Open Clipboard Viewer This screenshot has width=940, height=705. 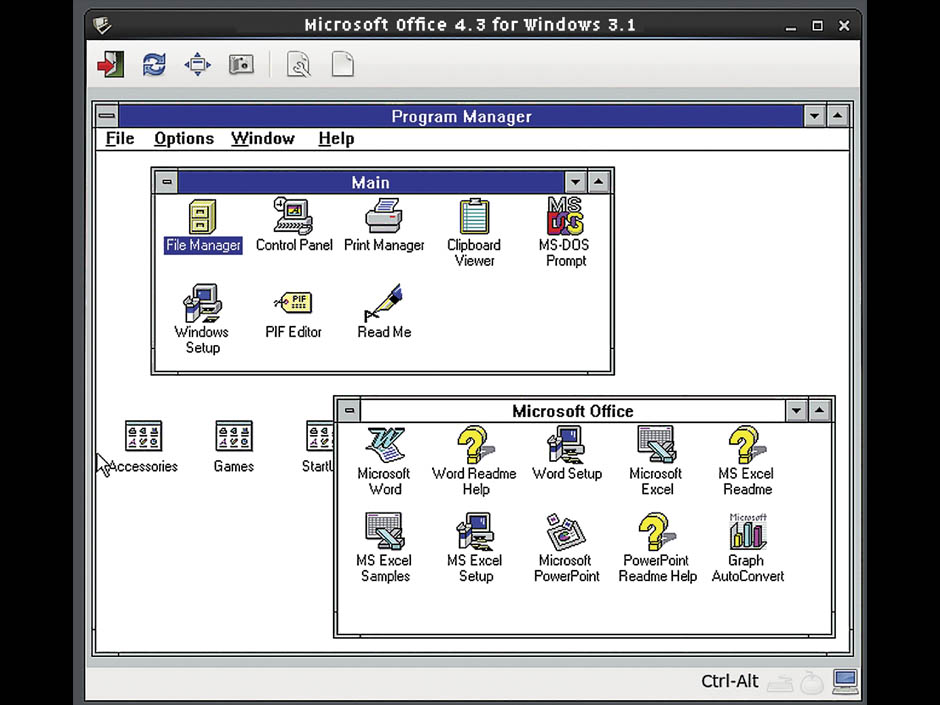pos(474,234)
